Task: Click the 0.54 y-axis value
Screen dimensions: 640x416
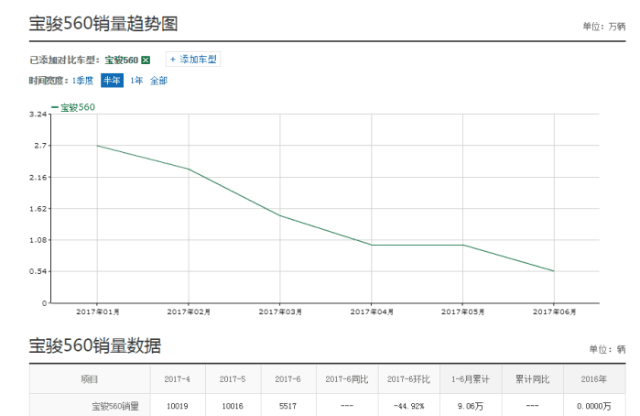Action: 38,271
